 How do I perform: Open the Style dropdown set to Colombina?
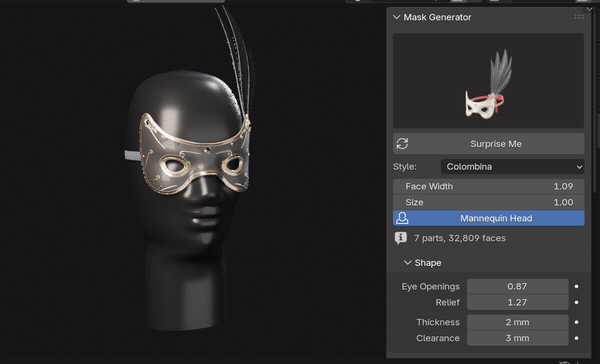(x=512, y=167)
